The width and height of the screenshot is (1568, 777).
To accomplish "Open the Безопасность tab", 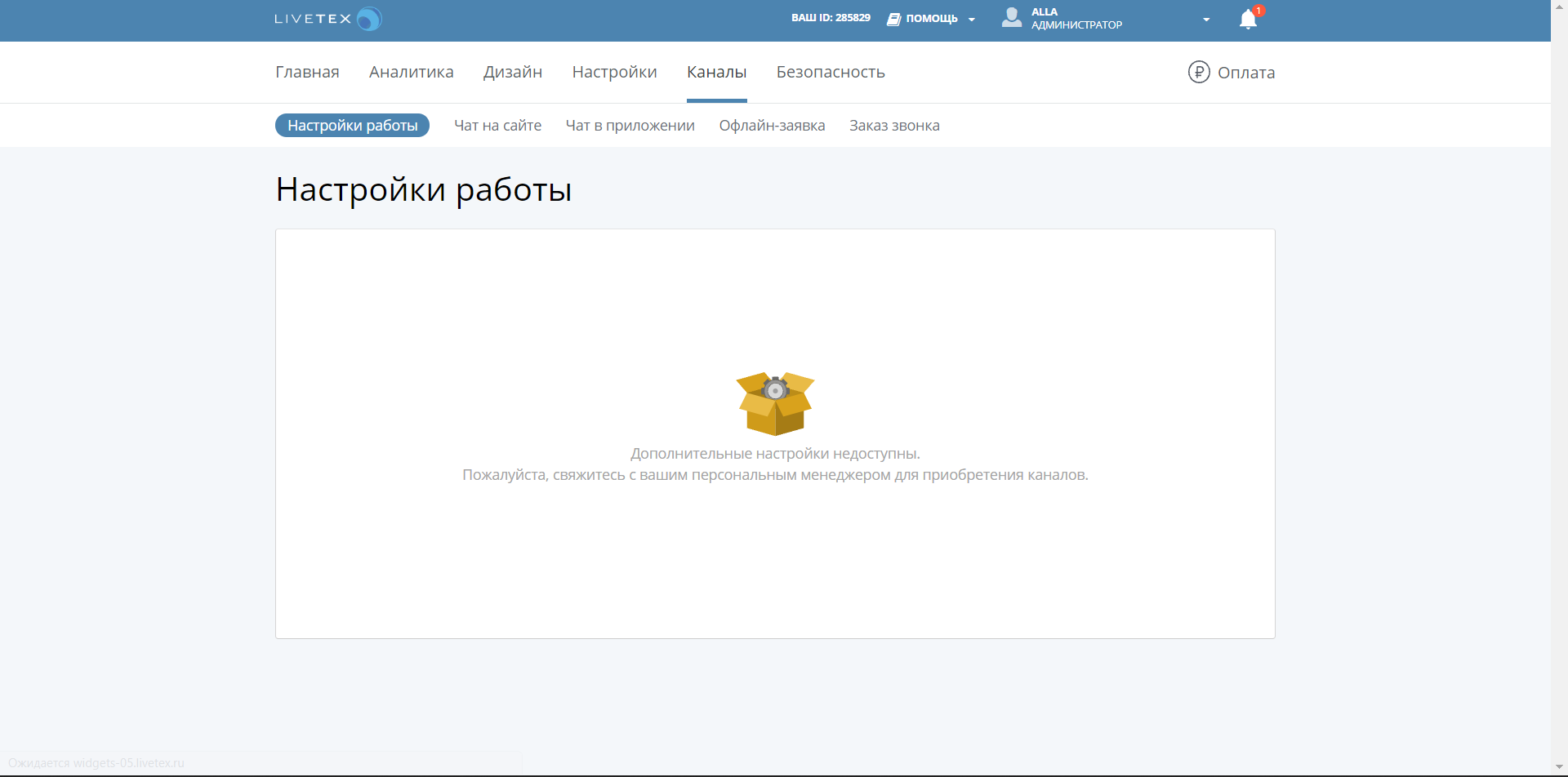I will tap(831, 72).
